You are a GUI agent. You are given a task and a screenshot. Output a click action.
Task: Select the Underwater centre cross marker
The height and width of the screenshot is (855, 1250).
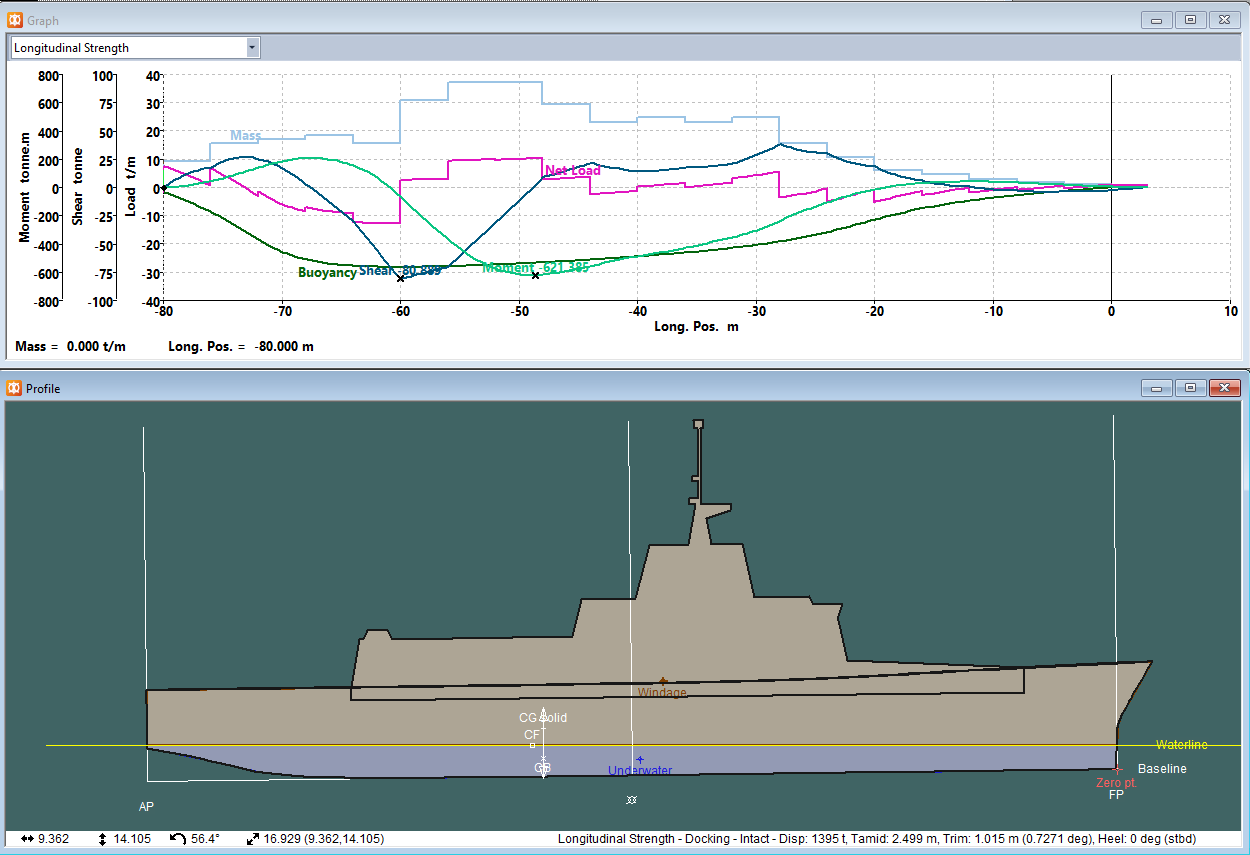point(640,760)
